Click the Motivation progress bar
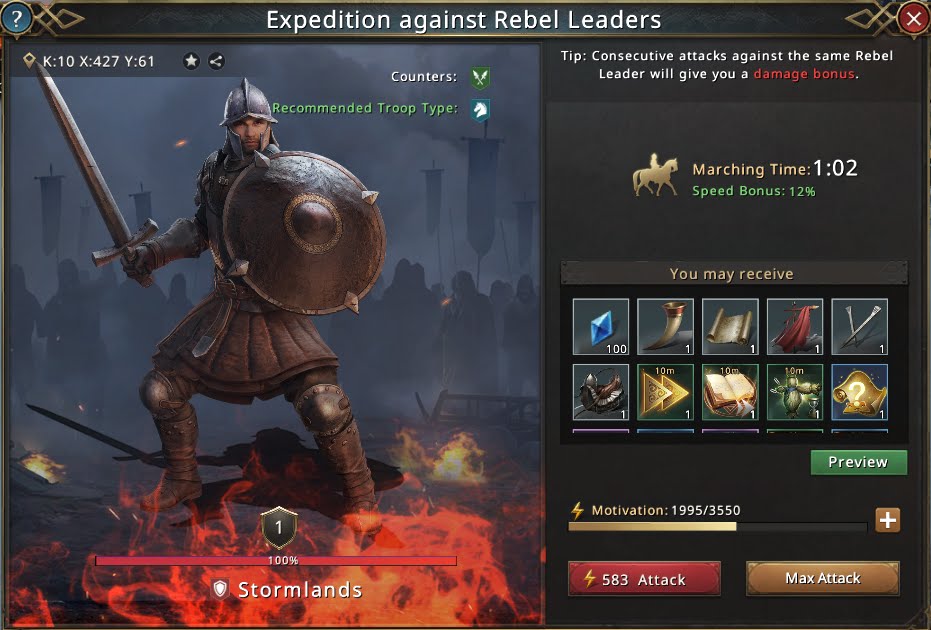The image size is (931, 630). click(x=718, y=526)
